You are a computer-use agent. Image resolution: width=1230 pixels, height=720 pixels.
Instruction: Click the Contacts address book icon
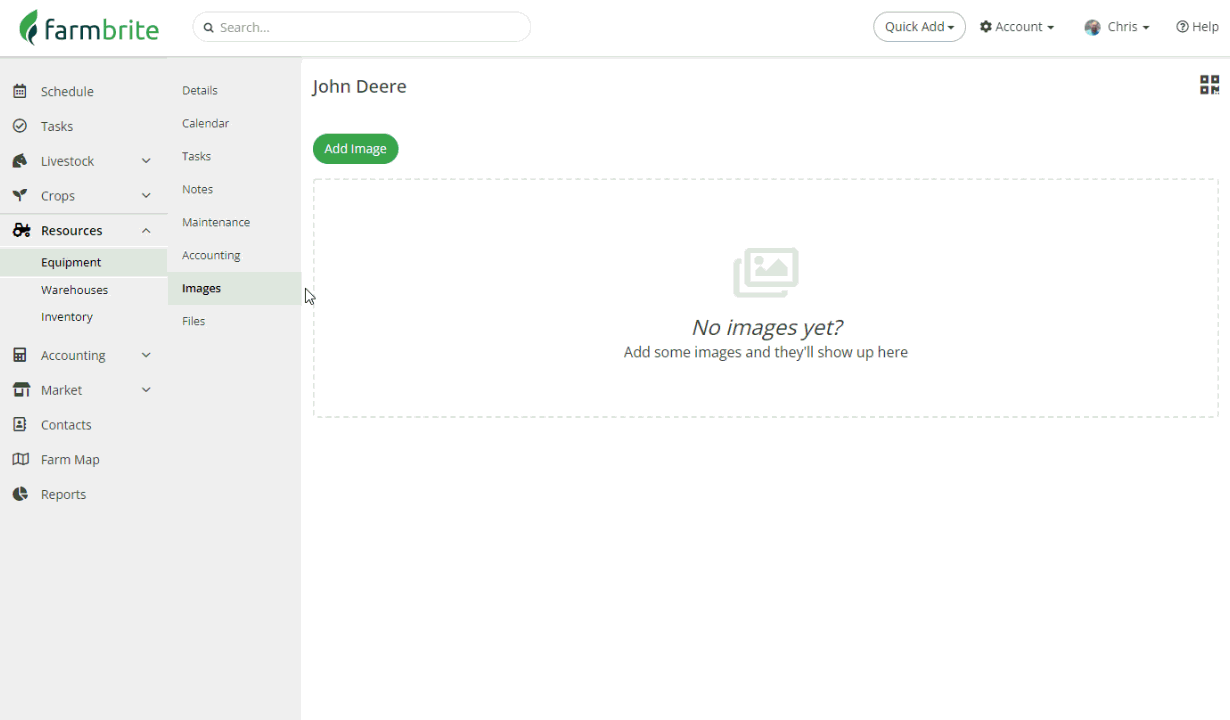pos(19,425)
